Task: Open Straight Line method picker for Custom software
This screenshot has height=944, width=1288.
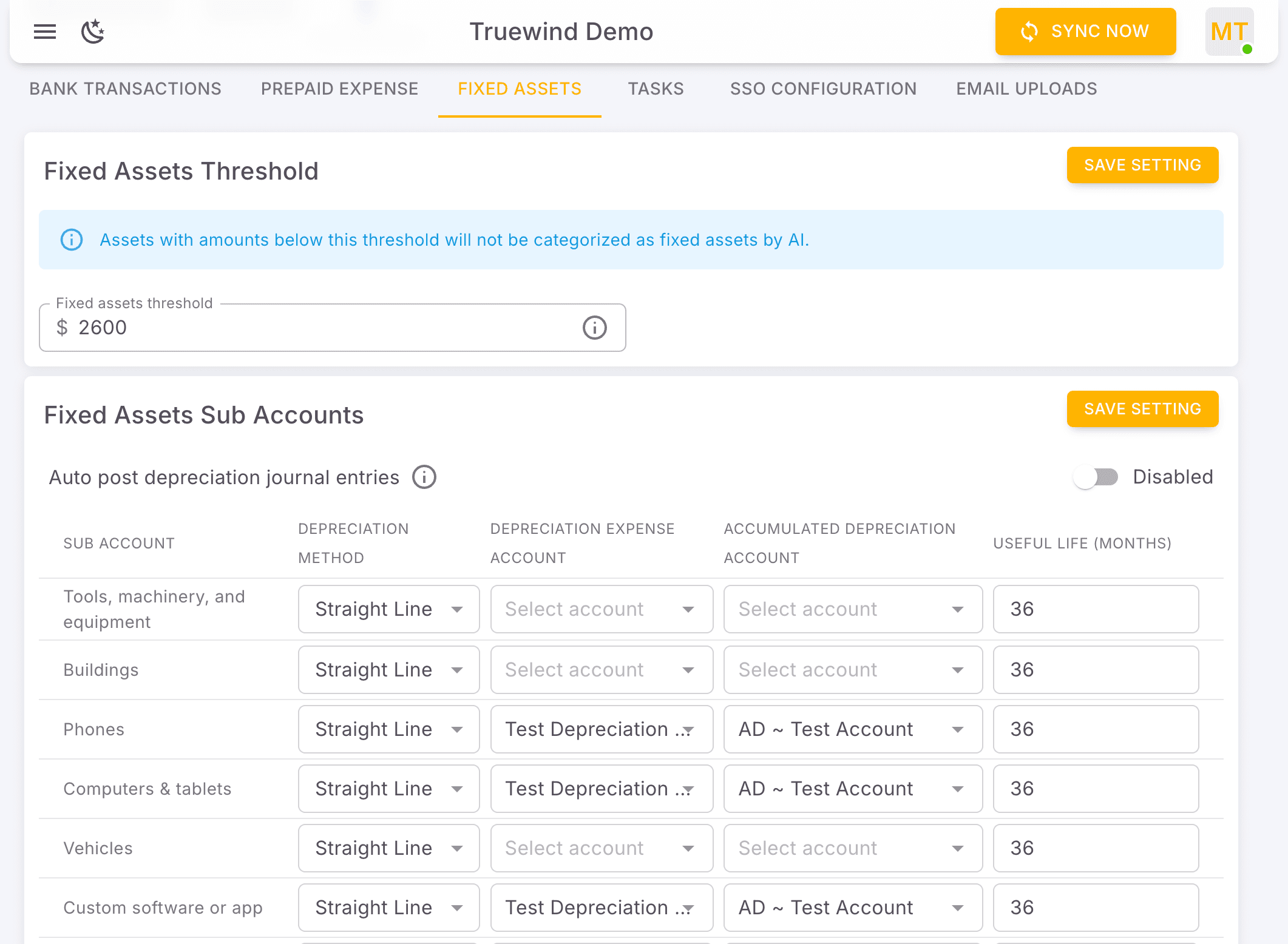Action: coord(388,908)
